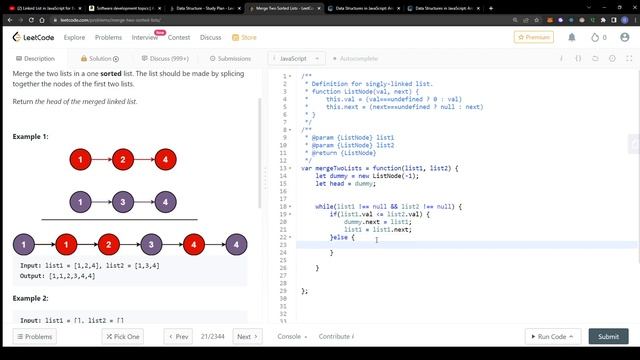Click the LeetCode logo
The image size is (640, 360).
coord(33,37)
